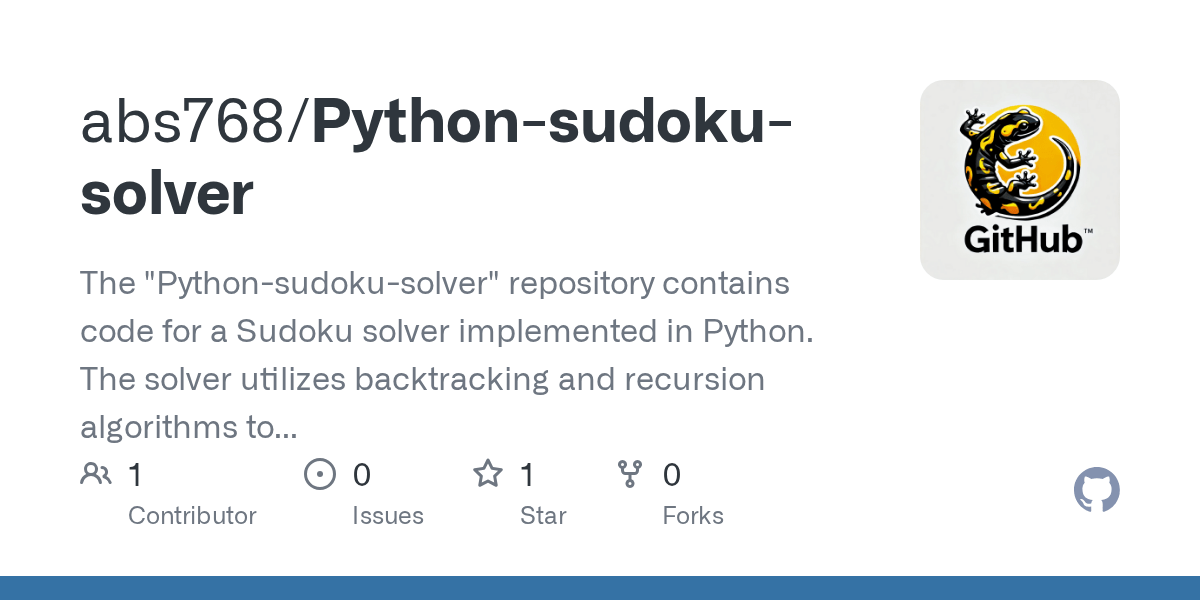The image size is (1200, 600).
Task: Click the blue language bar at bottom
Action: pos(600,588)
